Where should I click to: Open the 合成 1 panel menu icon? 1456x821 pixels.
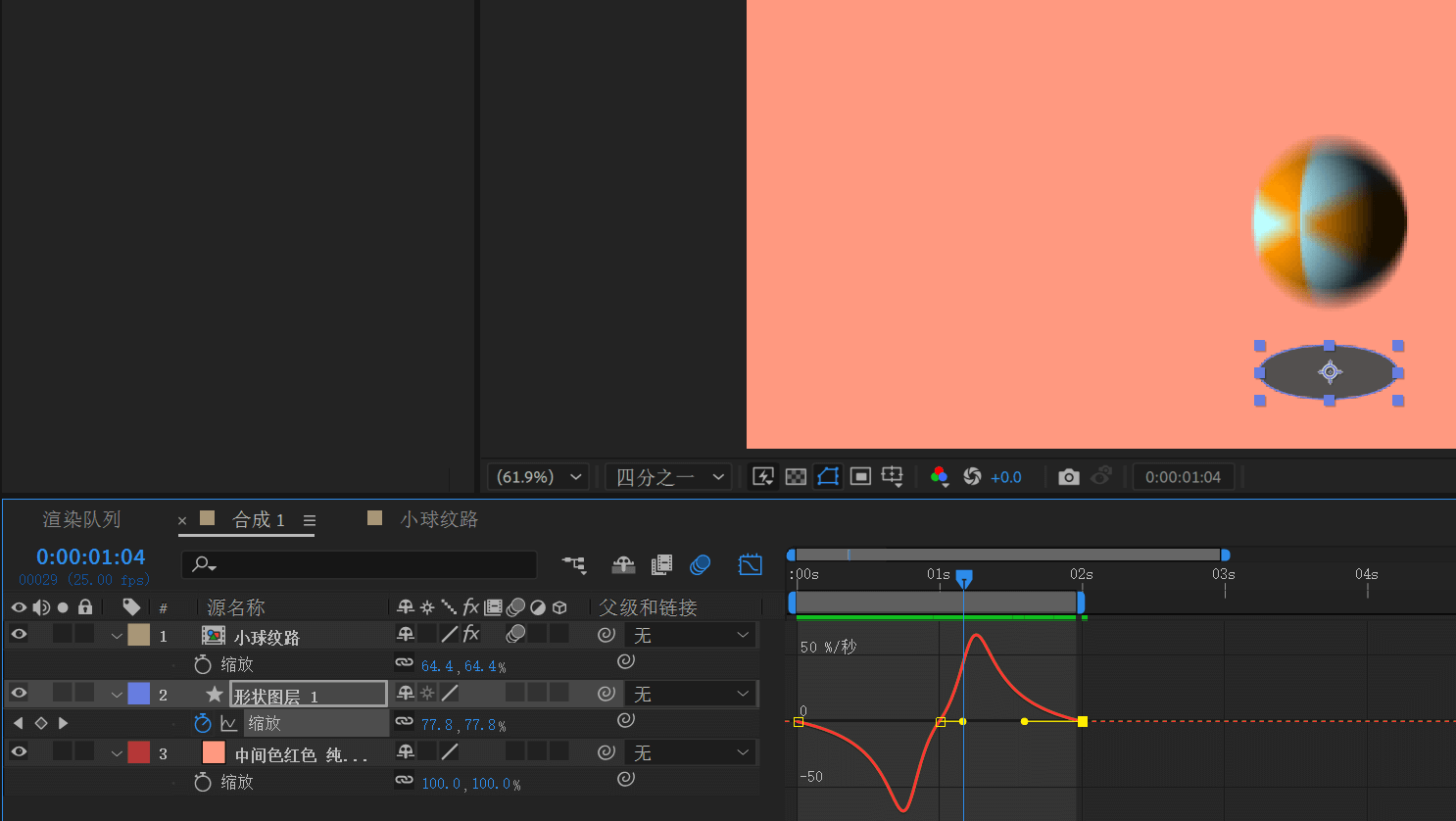pyautogui.click(x=310, y=520)
